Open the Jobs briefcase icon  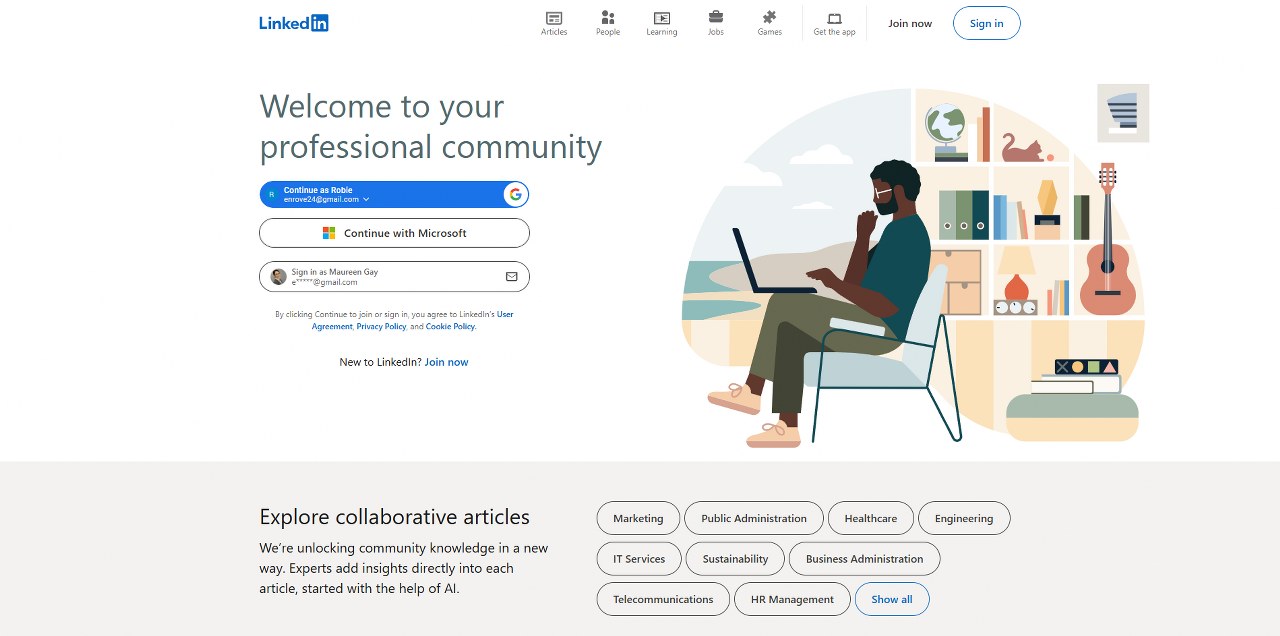pyautogui.click(x=716, y=17)
